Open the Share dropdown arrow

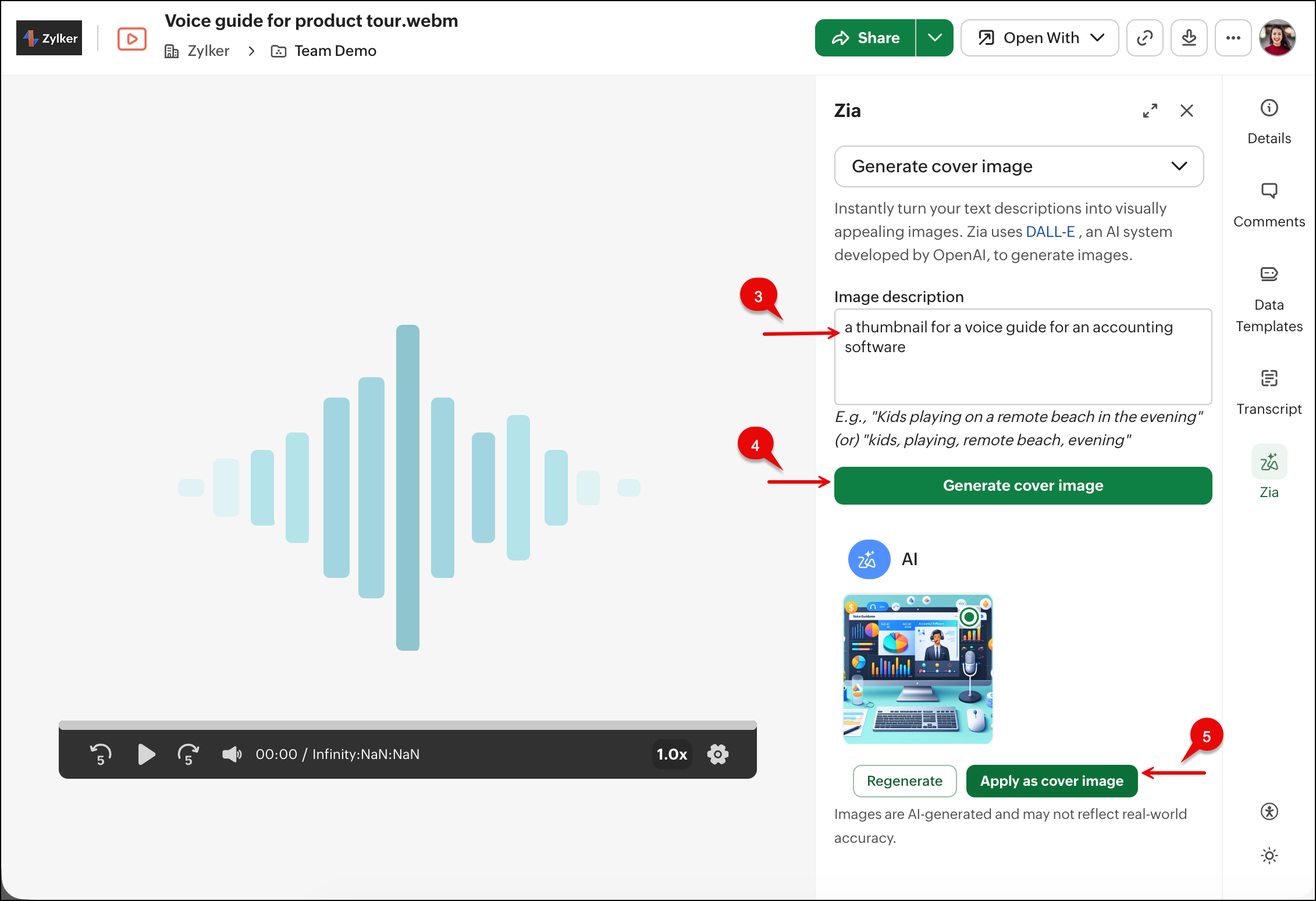934,38
